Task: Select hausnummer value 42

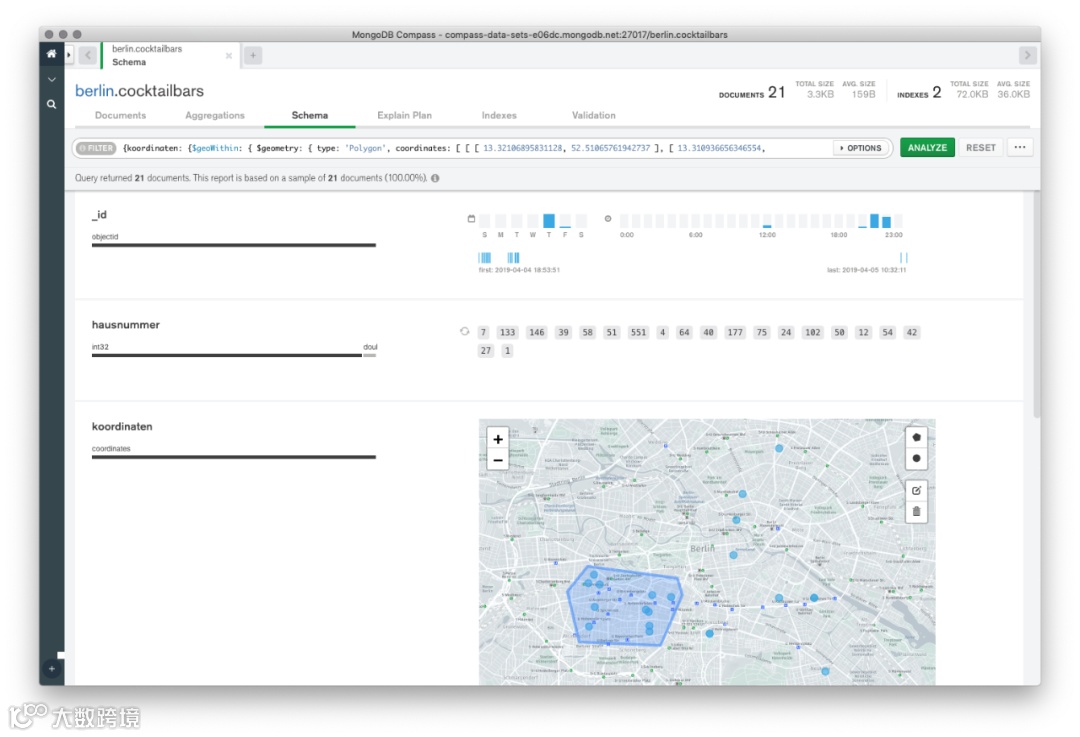Action: [911, 332]
